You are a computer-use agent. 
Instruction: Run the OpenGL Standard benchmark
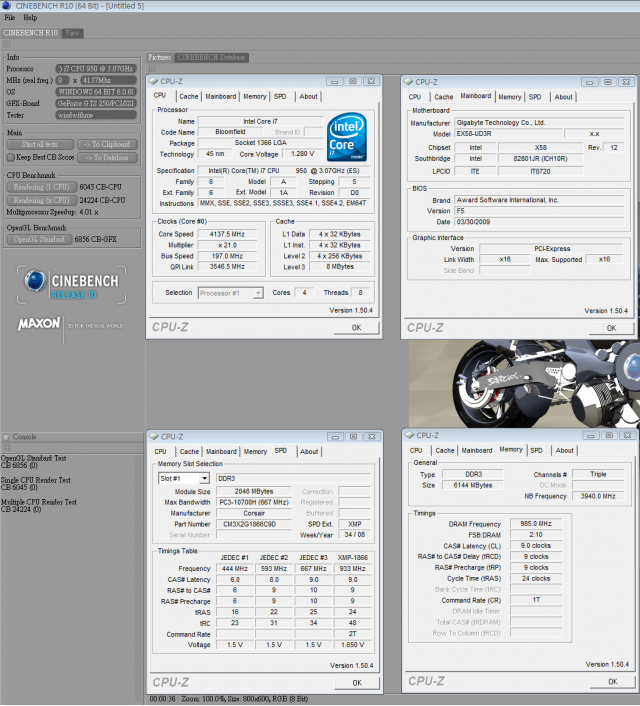click(39, 239)
